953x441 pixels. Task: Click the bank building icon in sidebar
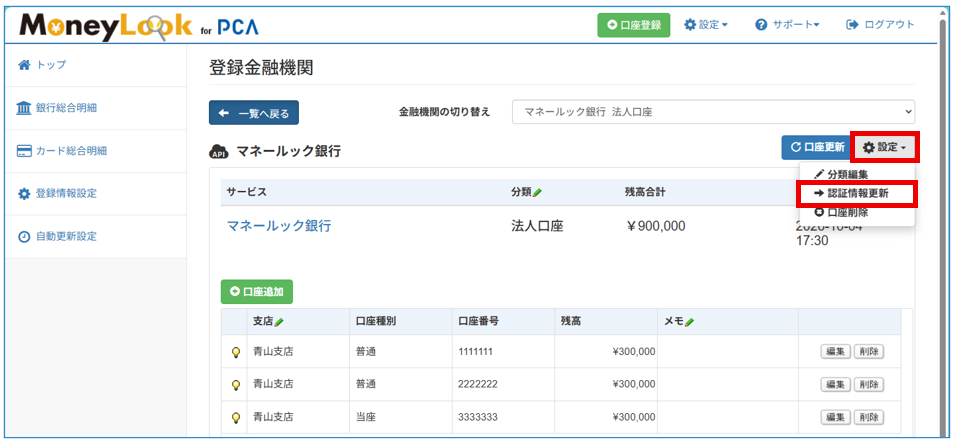[x=24, y=108]
